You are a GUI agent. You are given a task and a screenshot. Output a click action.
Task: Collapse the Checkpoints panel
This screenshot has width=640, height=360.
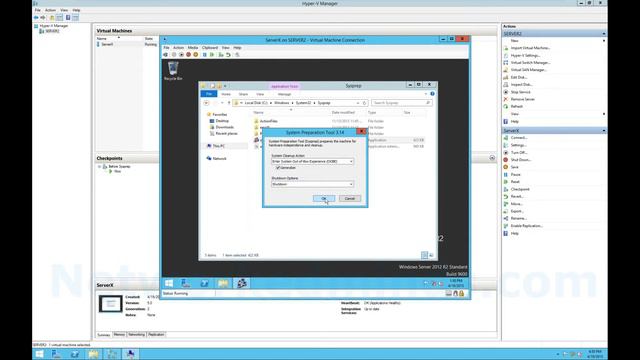point(492,158)
